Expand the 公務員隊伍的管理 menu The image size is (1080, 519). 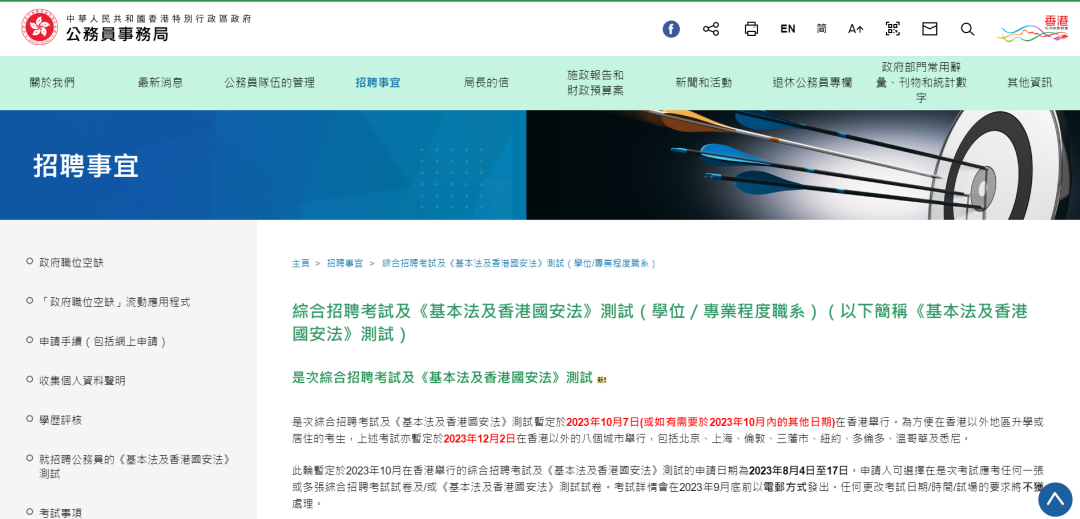pos(269,83)
